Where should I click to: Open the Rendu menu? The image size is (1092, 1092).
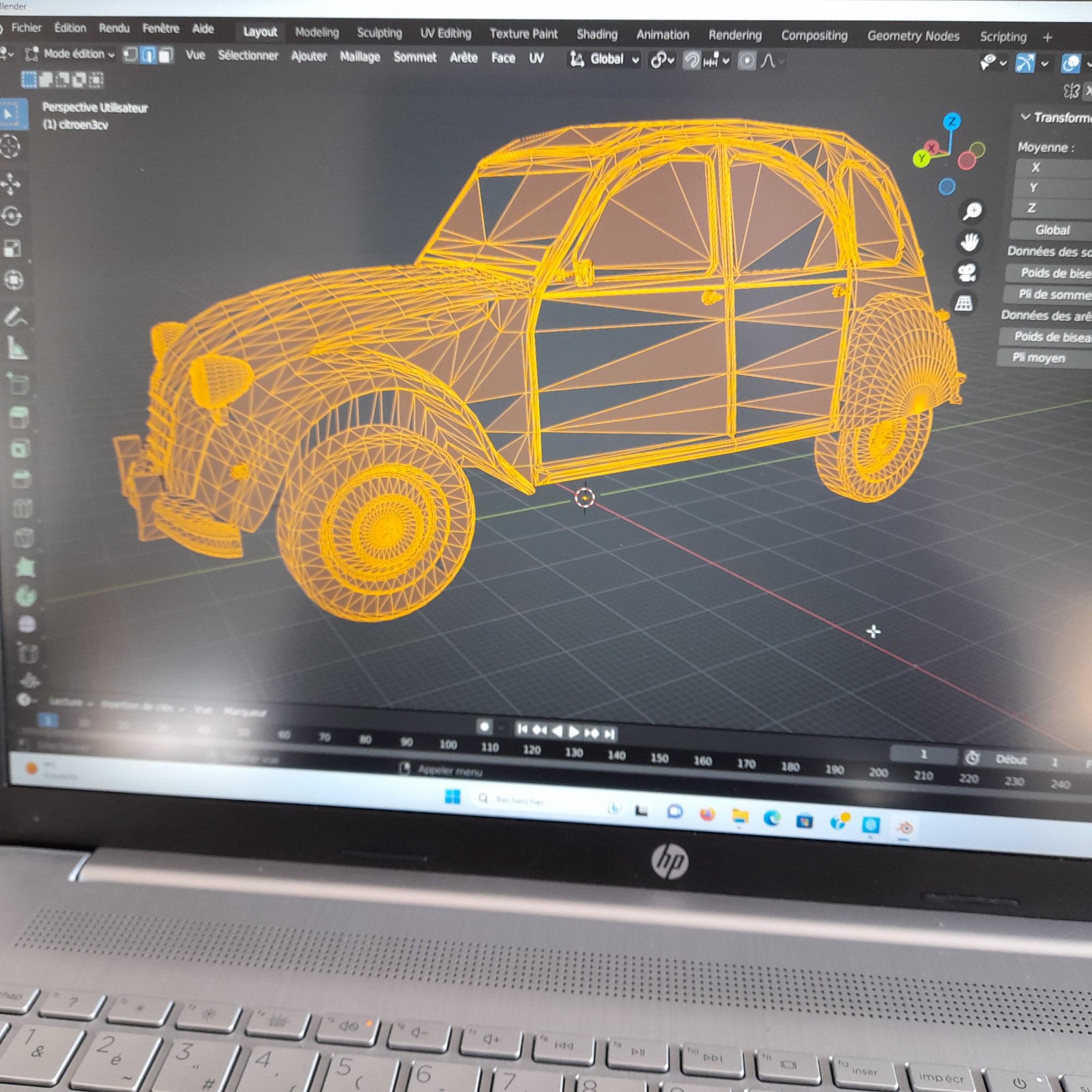click(114, 28)
